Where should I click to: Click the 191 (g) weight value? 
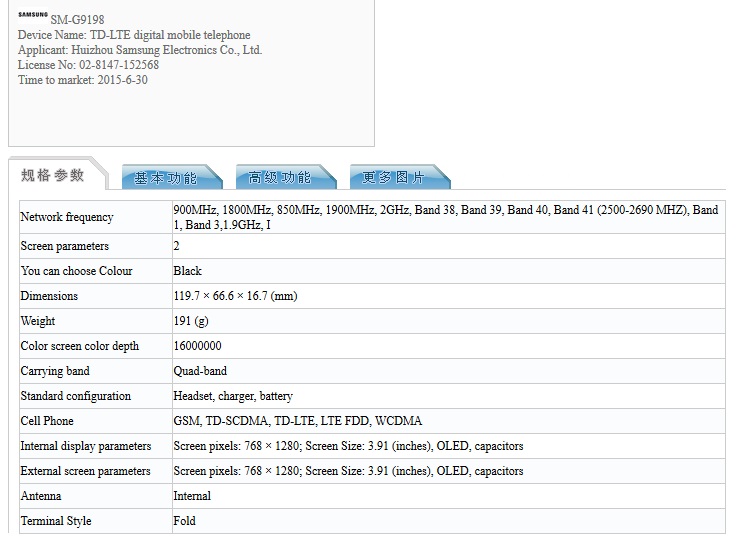pos(191,321)
